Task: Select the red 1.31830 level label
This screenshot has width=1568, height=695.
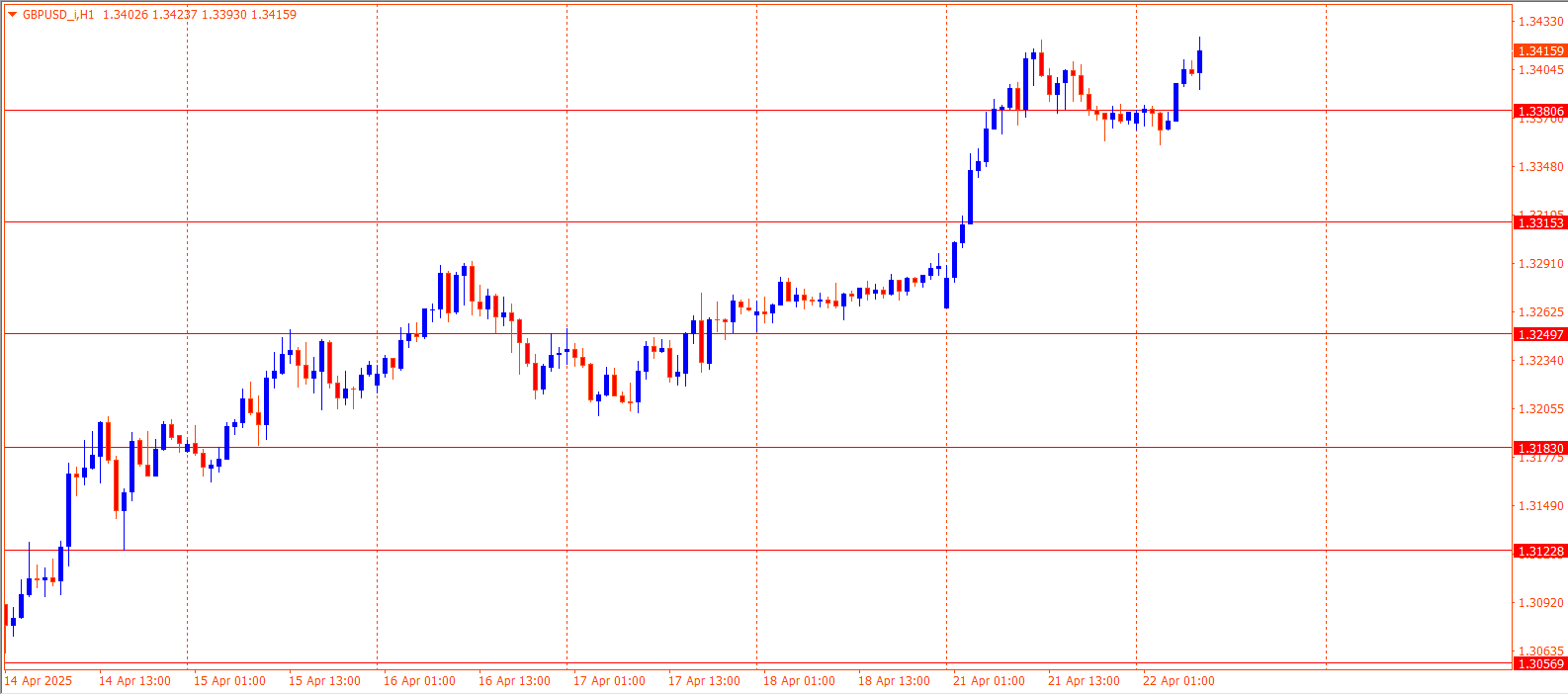Action: click(x=1540, y=448)
